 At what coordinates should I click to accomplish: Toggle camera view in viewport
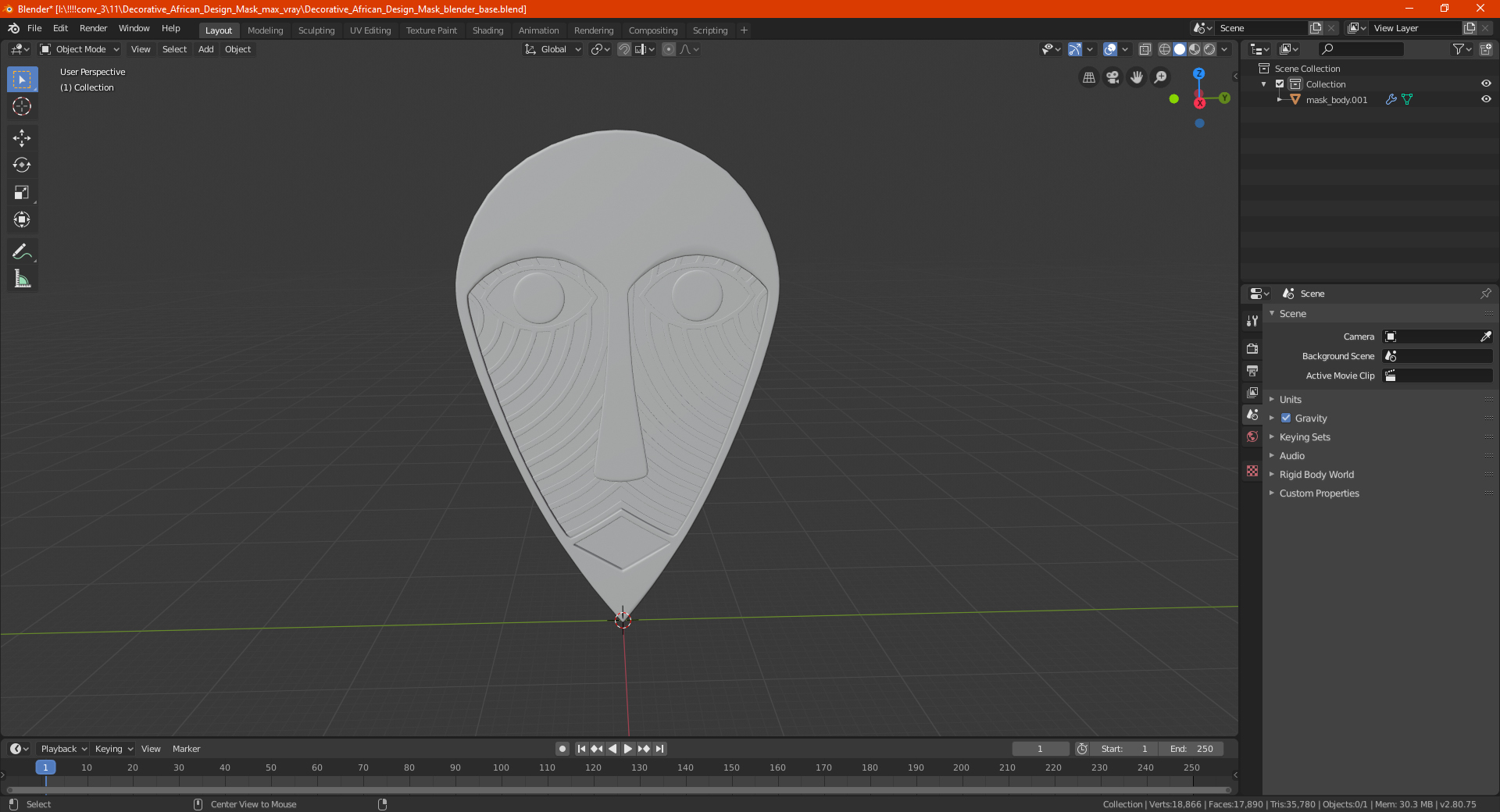pyautogui.click(x=1112, y=77)
